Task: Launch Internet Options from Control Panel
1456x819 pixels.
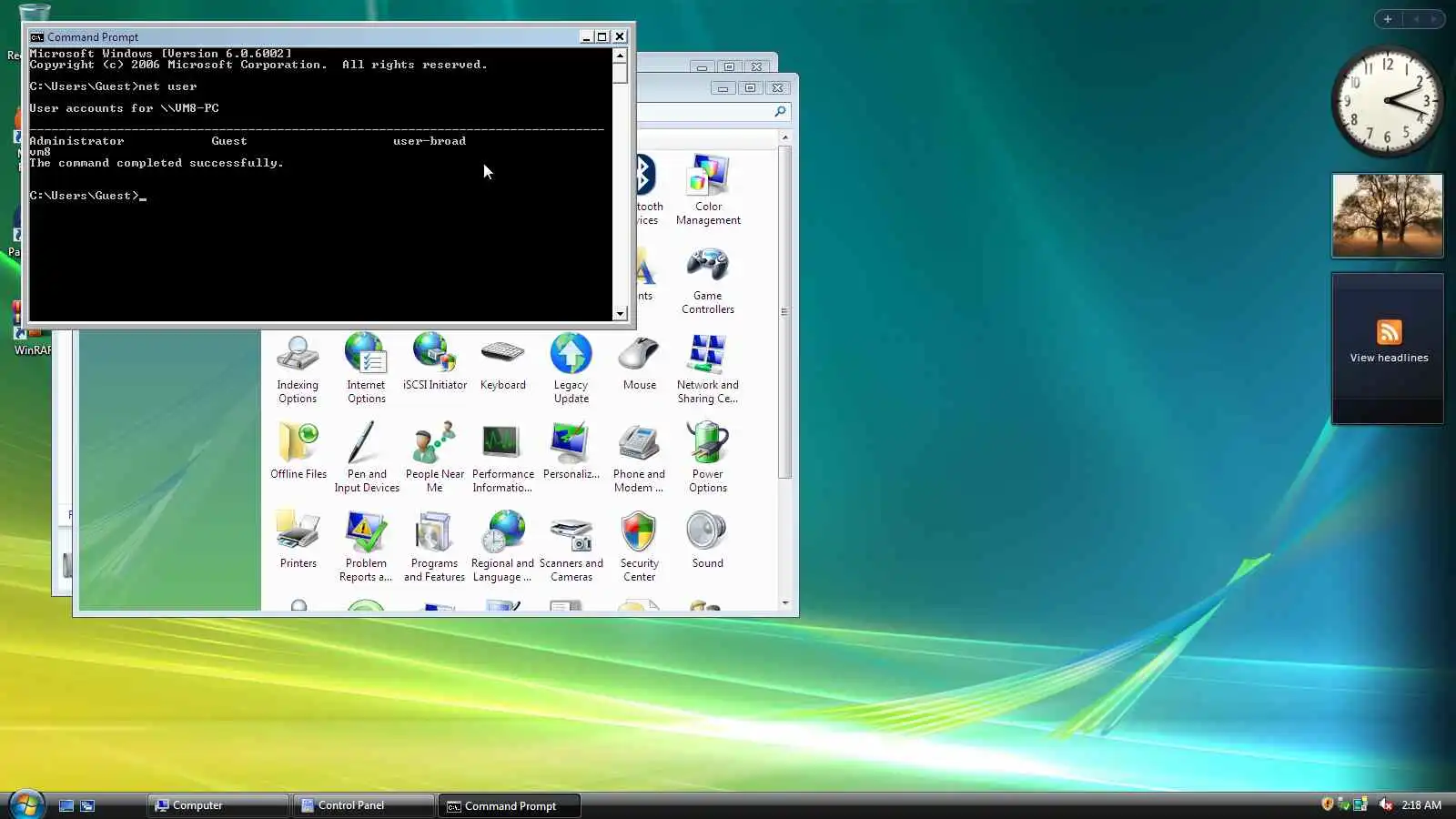Action: click(366, 369)
